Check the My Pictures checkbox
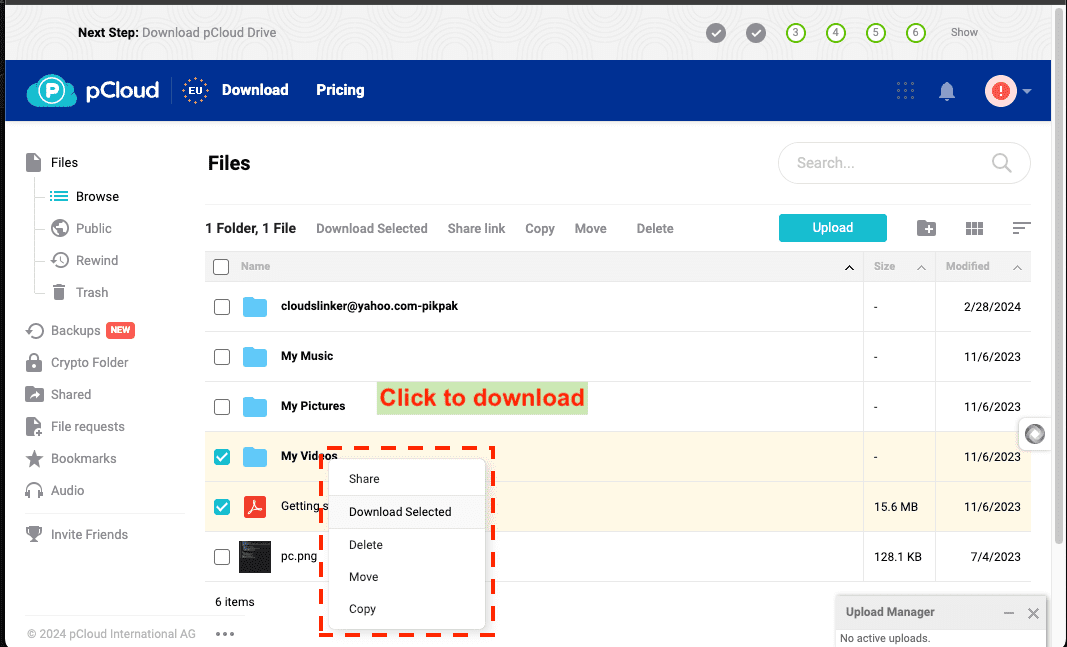Screen dimensions: 1067x647 (222, 407)
